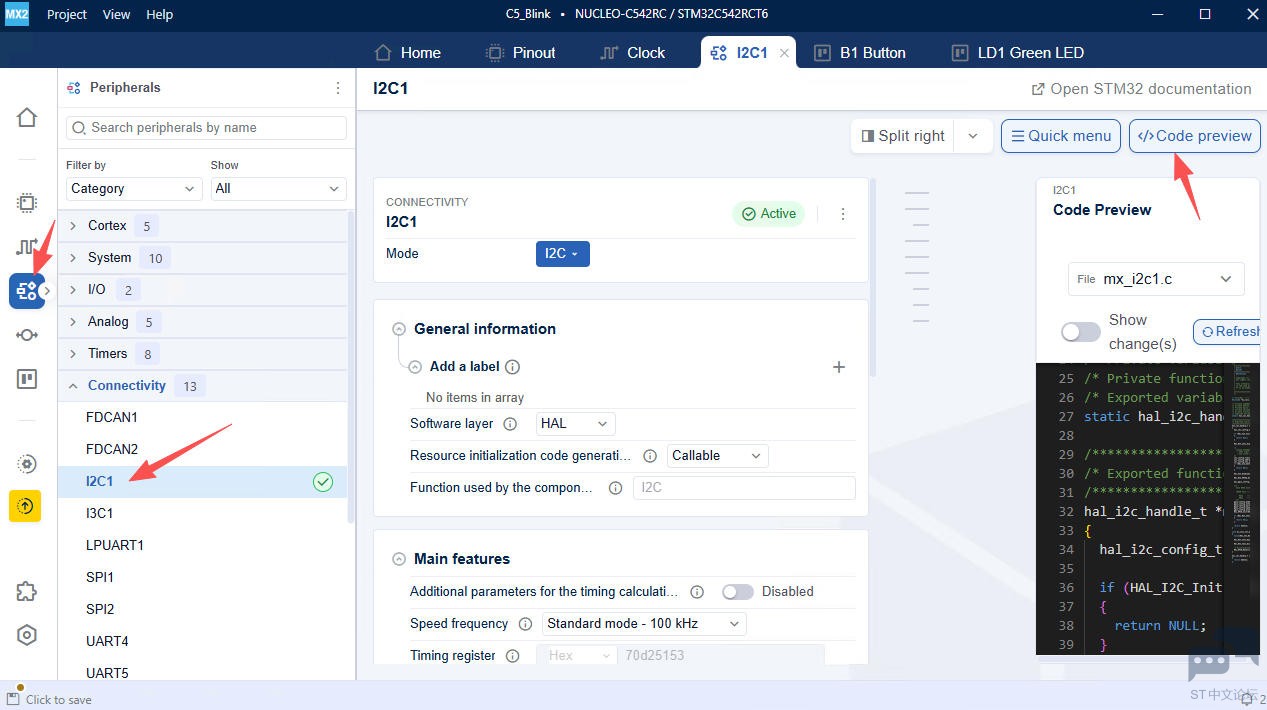
Task: Open the Clock waveform icon in sidebar
Action: coord(27,247)
